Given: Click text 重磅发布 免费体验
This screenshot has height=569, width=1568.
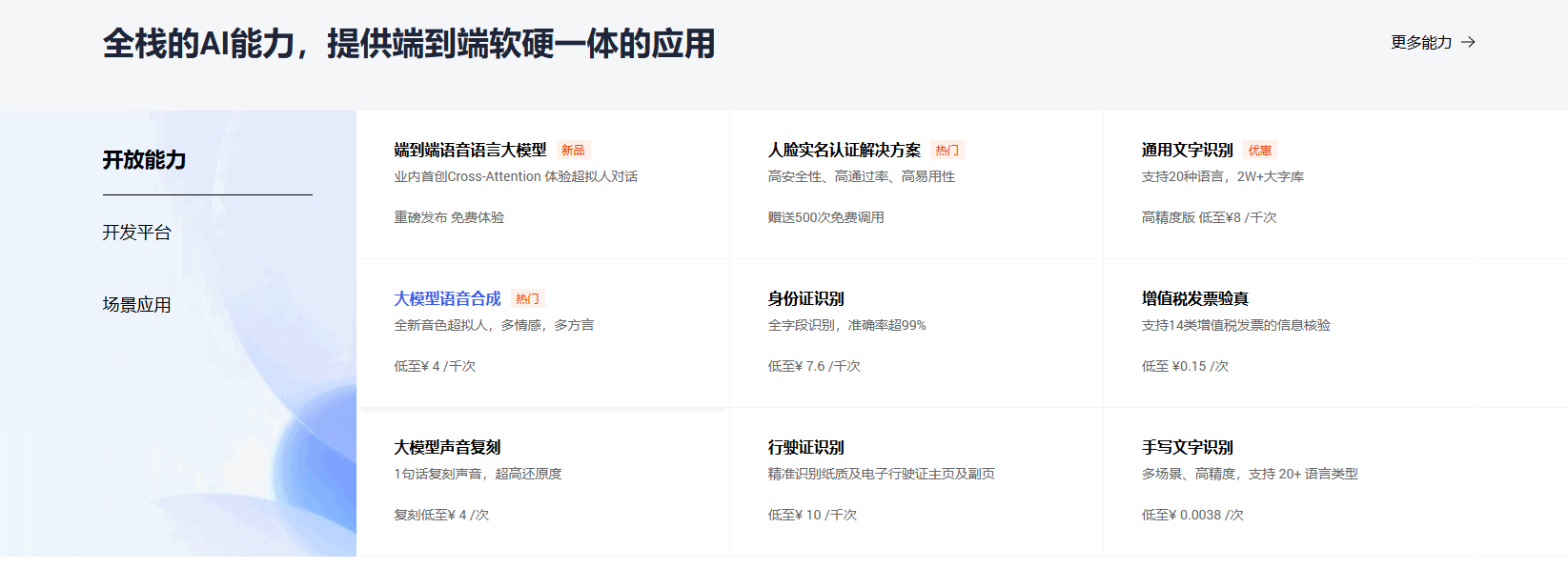Looking at the screenshot, I should (x=450, y=217).
